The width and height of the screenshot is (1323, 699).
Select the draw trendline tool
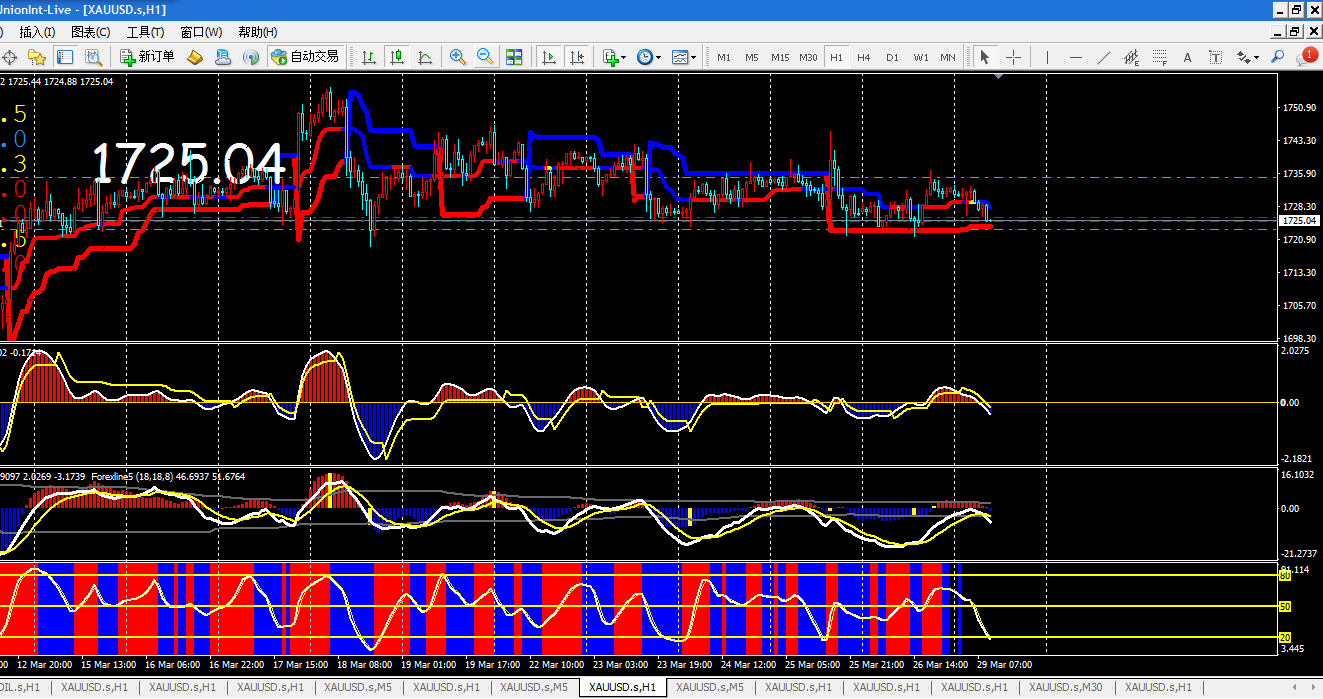click(x=1104, y=57)
